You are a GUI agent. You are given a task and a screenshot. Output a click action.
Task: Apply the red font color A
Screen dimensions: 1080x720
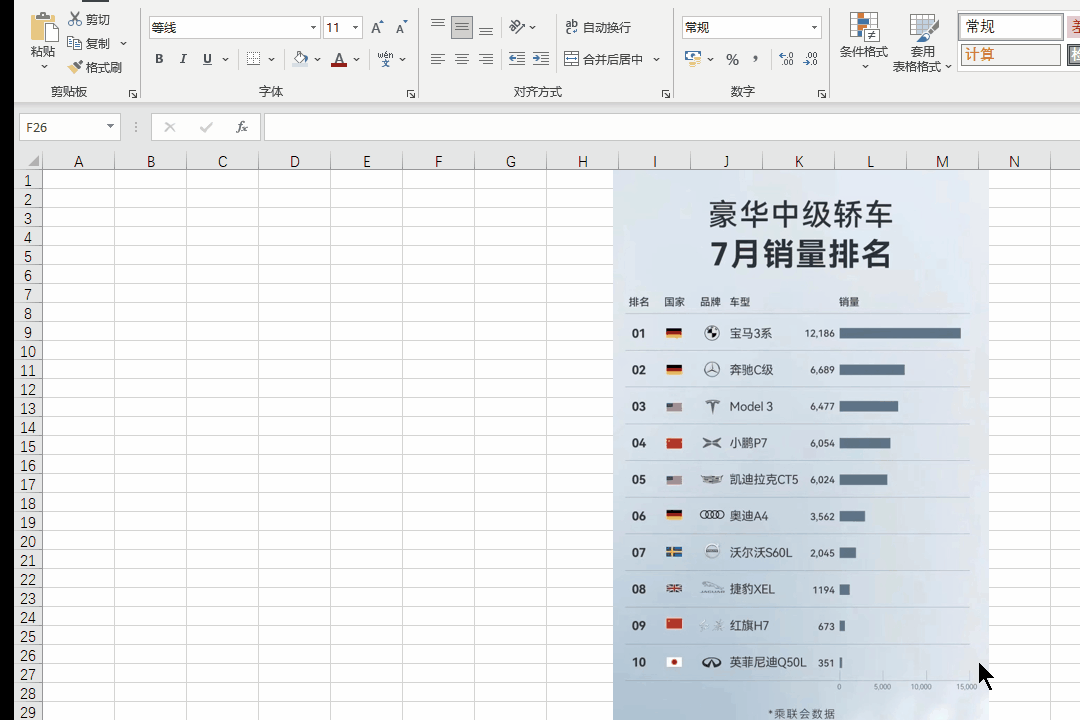click(x=339, y=59)
